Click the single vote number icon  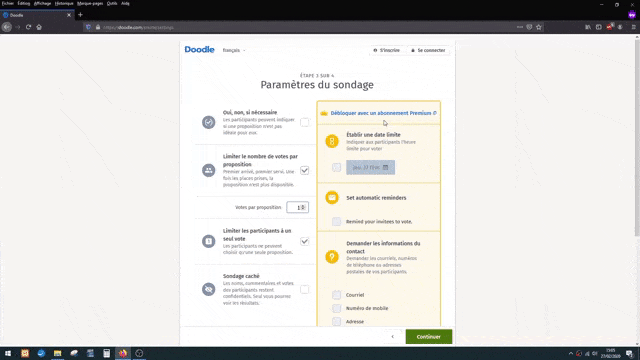[209, 241]
